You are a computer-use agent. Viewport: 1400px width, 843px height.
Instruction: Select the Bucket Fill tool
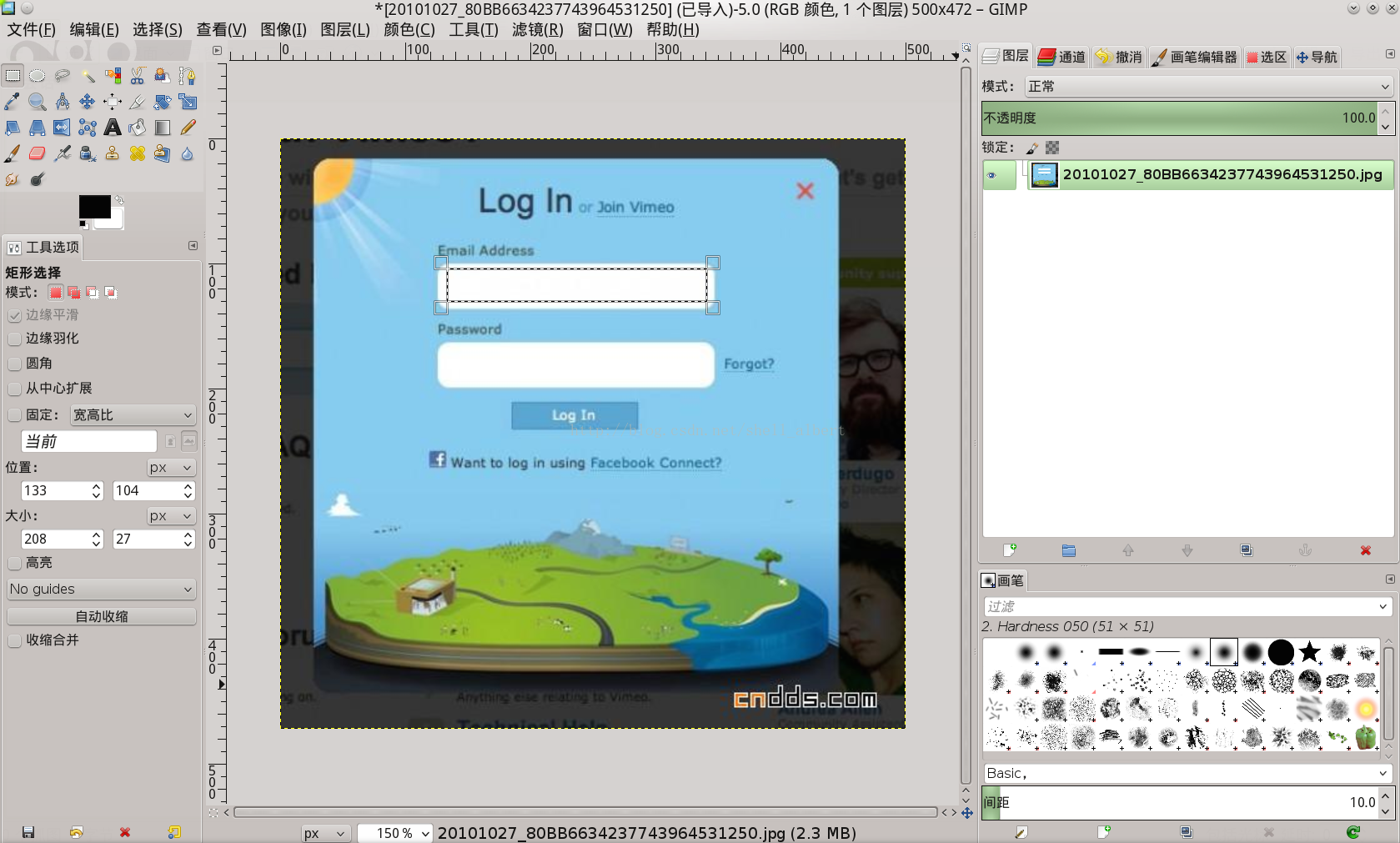point(138,128)
